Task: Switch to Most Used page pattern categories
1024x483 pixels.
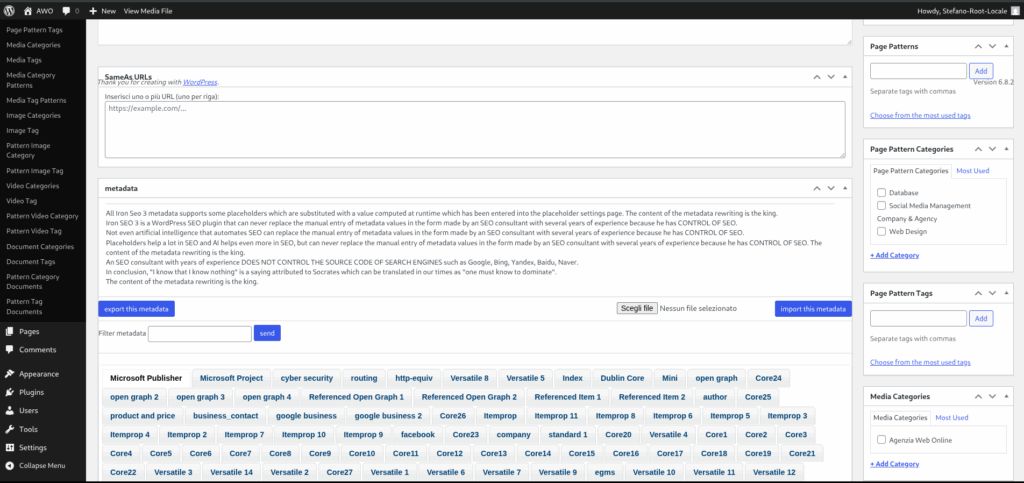Action: (x=972, y=171)
